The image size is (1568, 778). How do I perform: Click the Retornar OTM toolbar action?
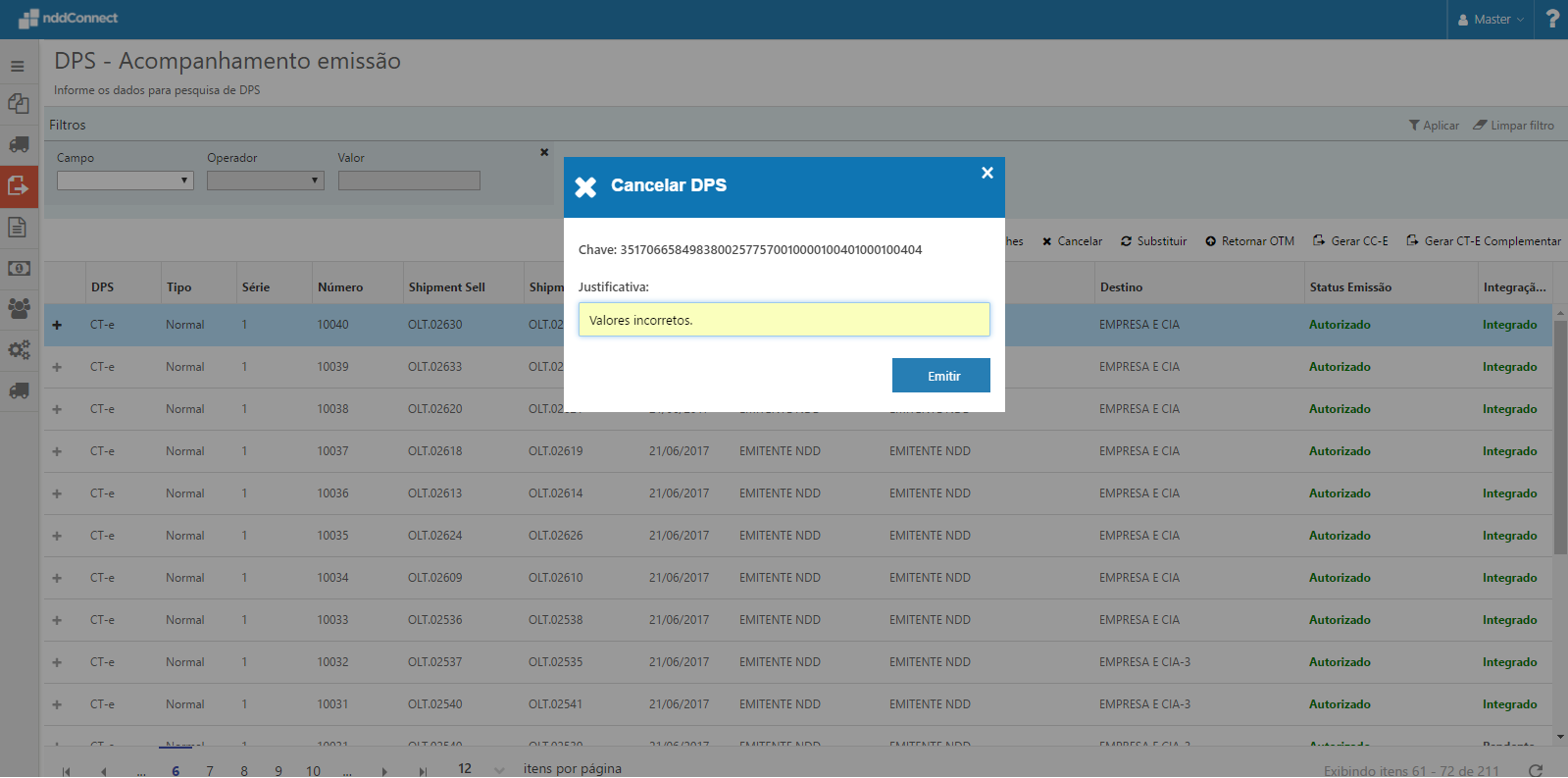(1249, 241)
